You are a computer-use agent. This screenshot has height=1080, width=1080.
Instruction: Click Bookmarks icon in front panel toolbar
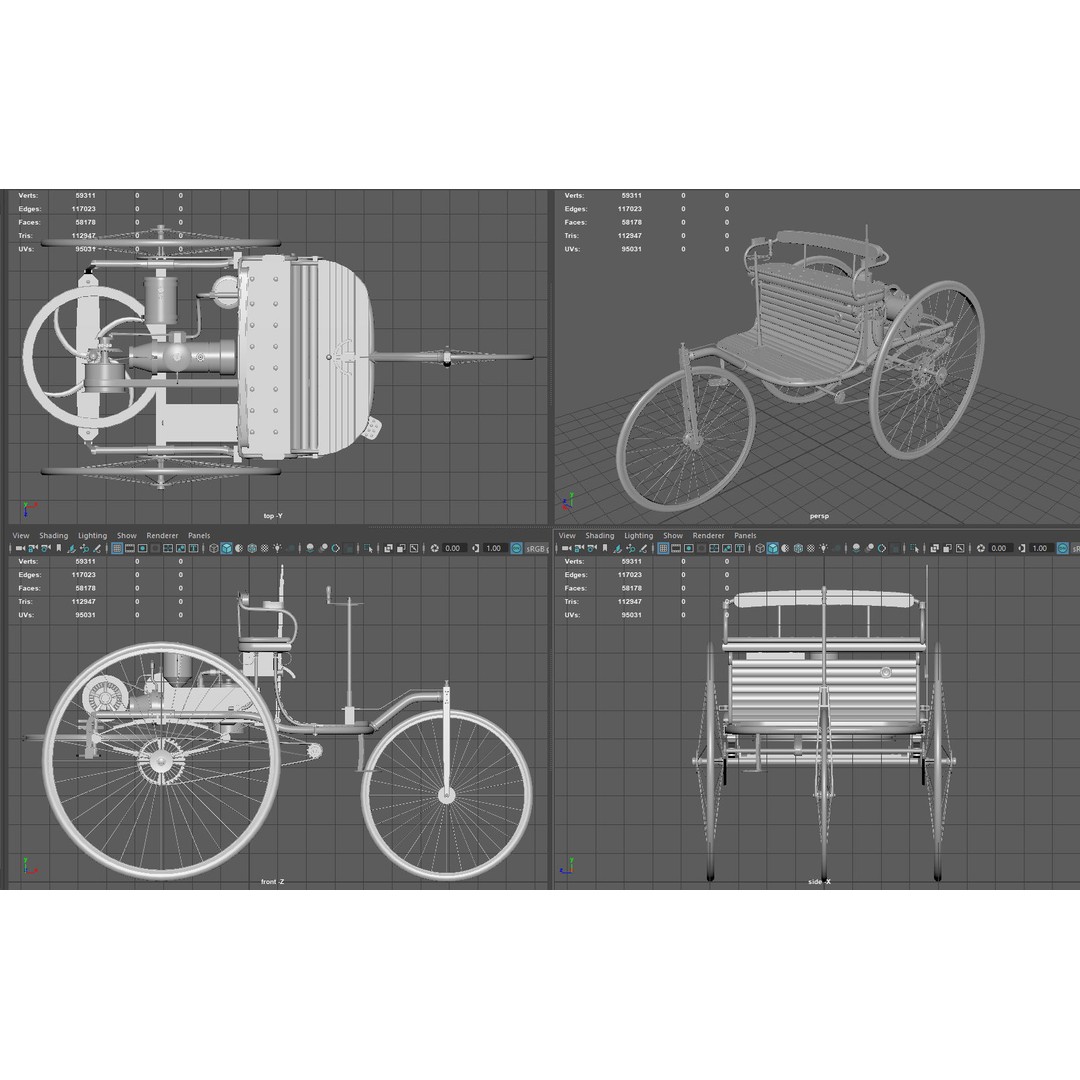(59, 548)
